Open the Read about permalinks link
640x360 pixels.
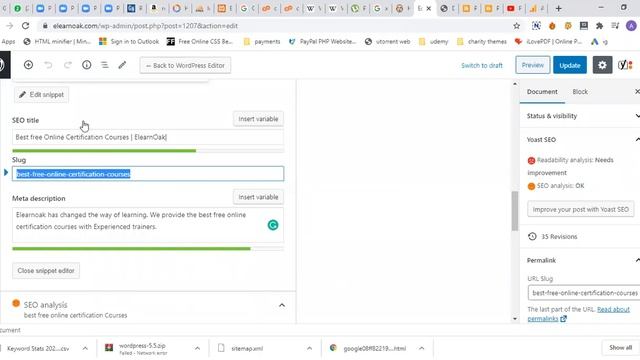point(579,314)
